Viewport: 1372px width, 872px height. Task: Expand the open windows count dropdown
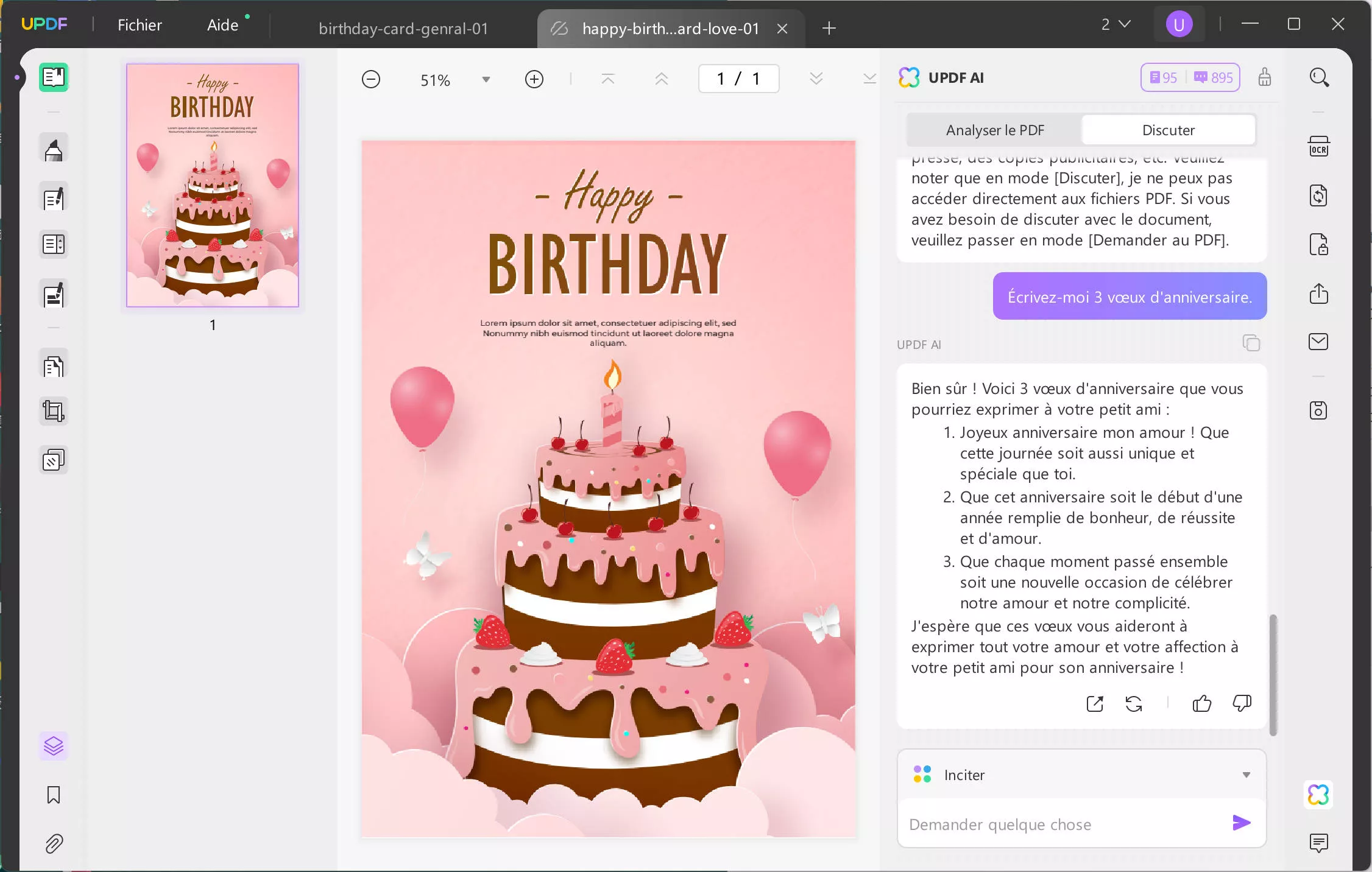[x=1116, y=24]
